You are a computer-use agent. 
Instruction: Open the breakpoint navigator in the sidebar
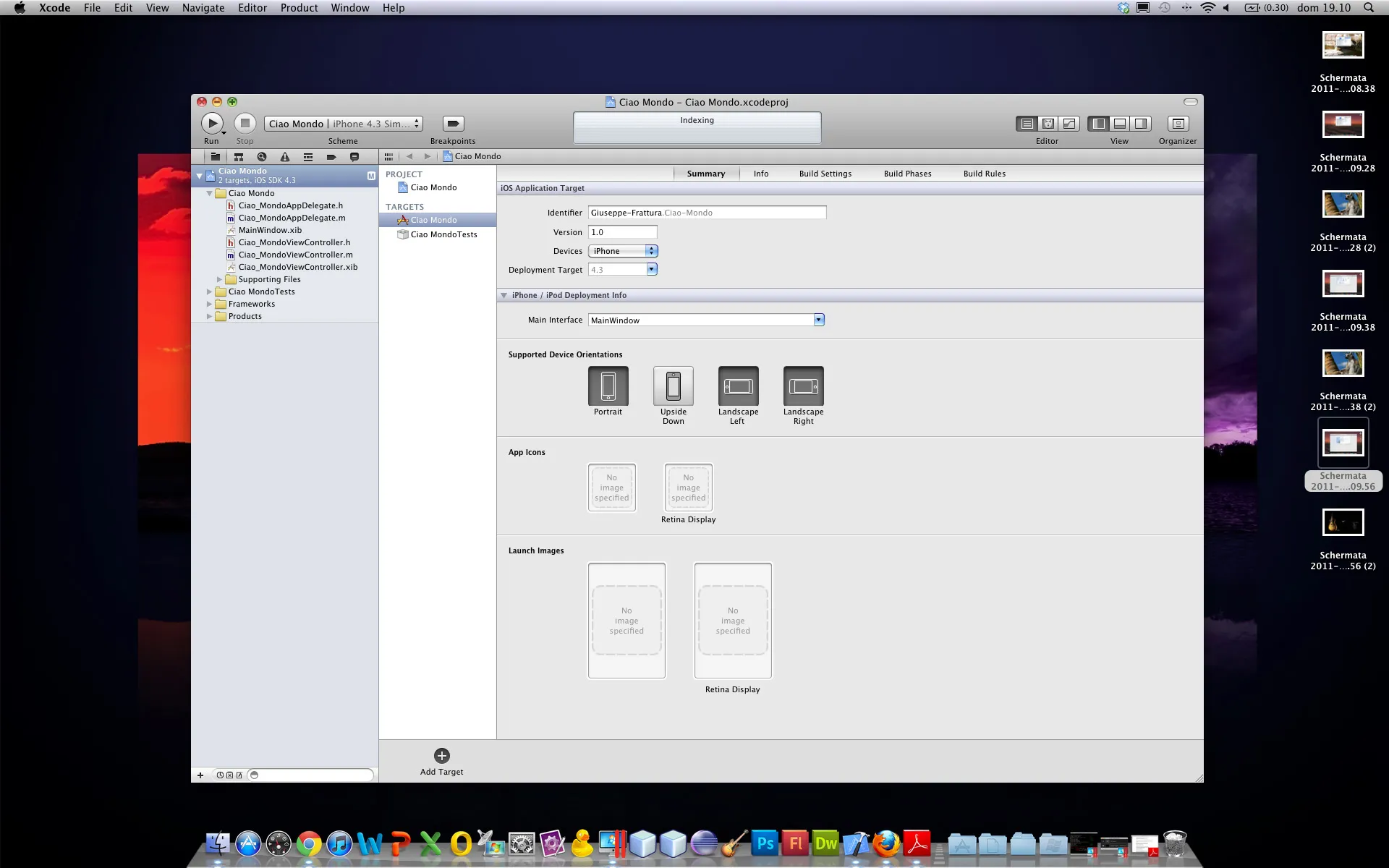point(331,157)
